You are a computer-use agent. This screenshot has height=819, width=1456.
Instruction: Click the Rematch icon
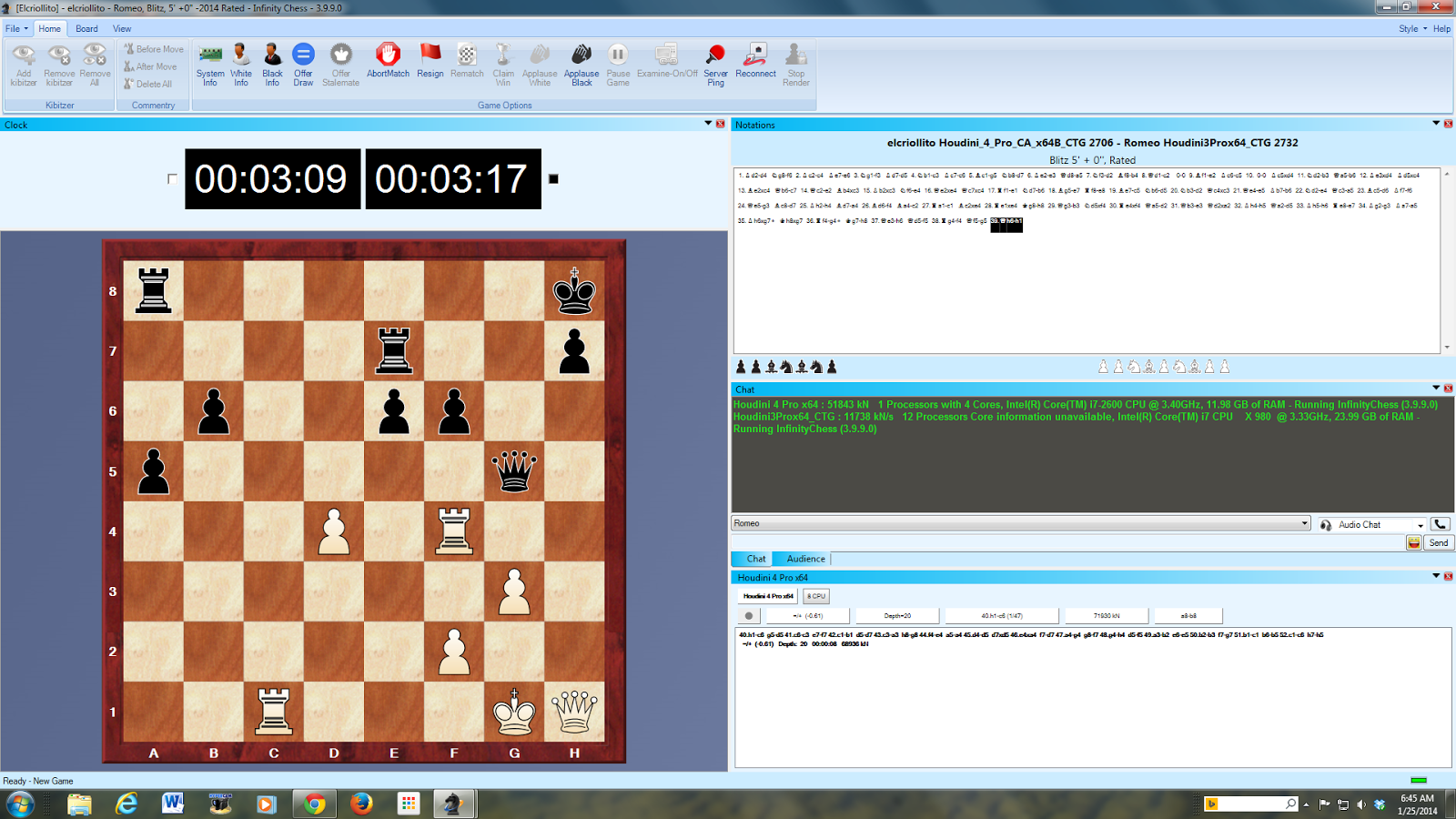[x=467, y=60]
